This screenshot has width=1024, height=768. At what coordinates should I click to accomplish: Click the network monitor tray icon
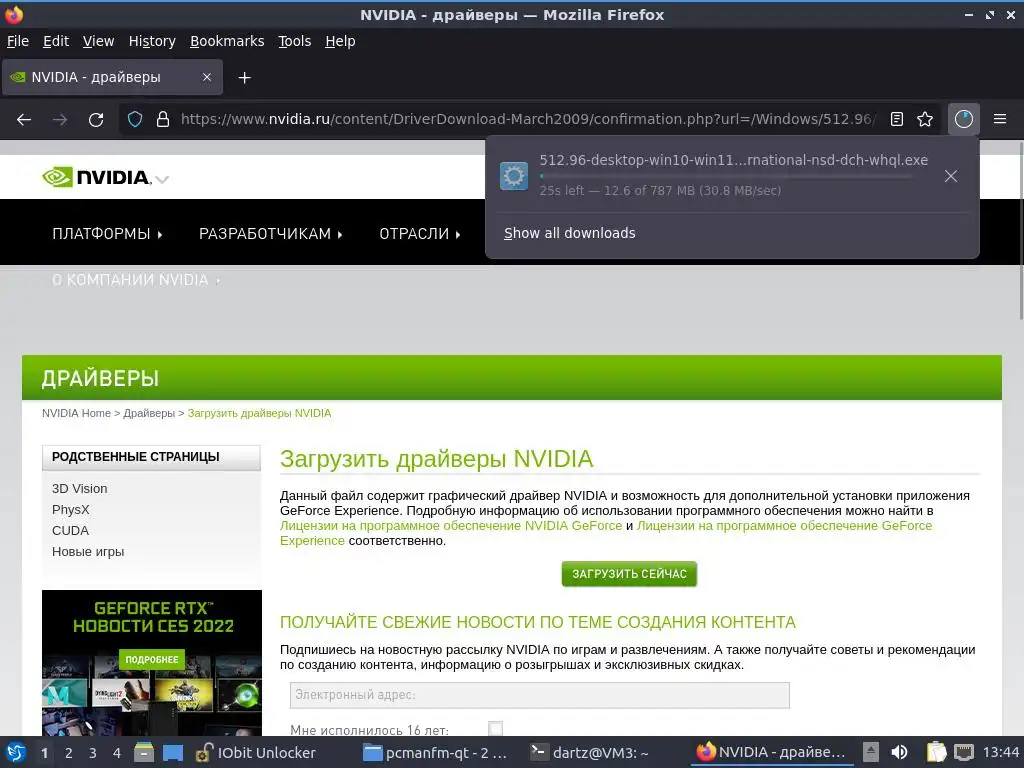[x=964, y=752]
